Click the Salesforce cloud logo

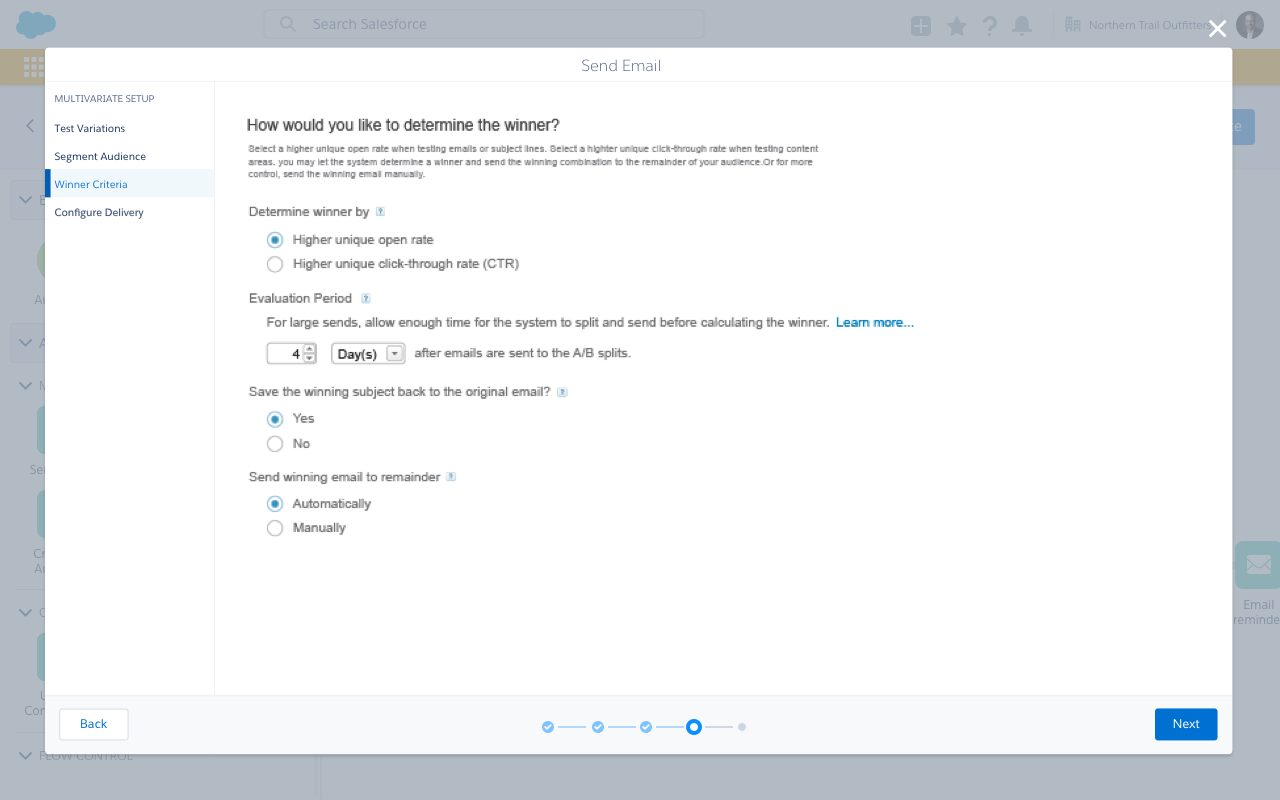click(36, 24)
